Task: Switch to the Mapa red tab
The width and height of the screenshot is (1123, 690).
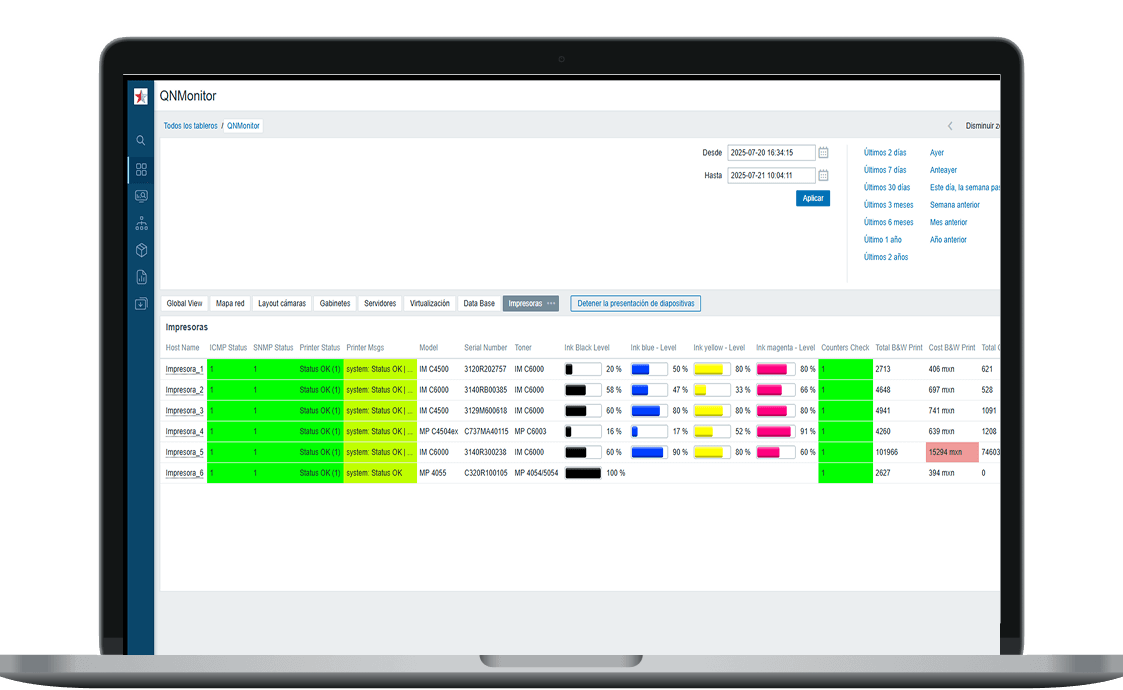Action: point(230,303)
